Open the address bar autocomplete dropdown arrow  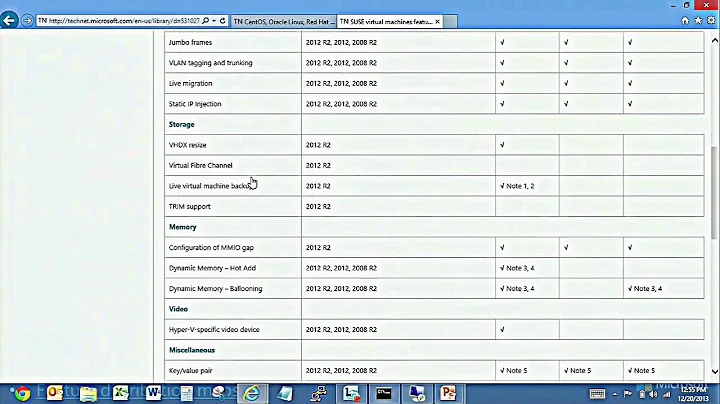point(214,21)
